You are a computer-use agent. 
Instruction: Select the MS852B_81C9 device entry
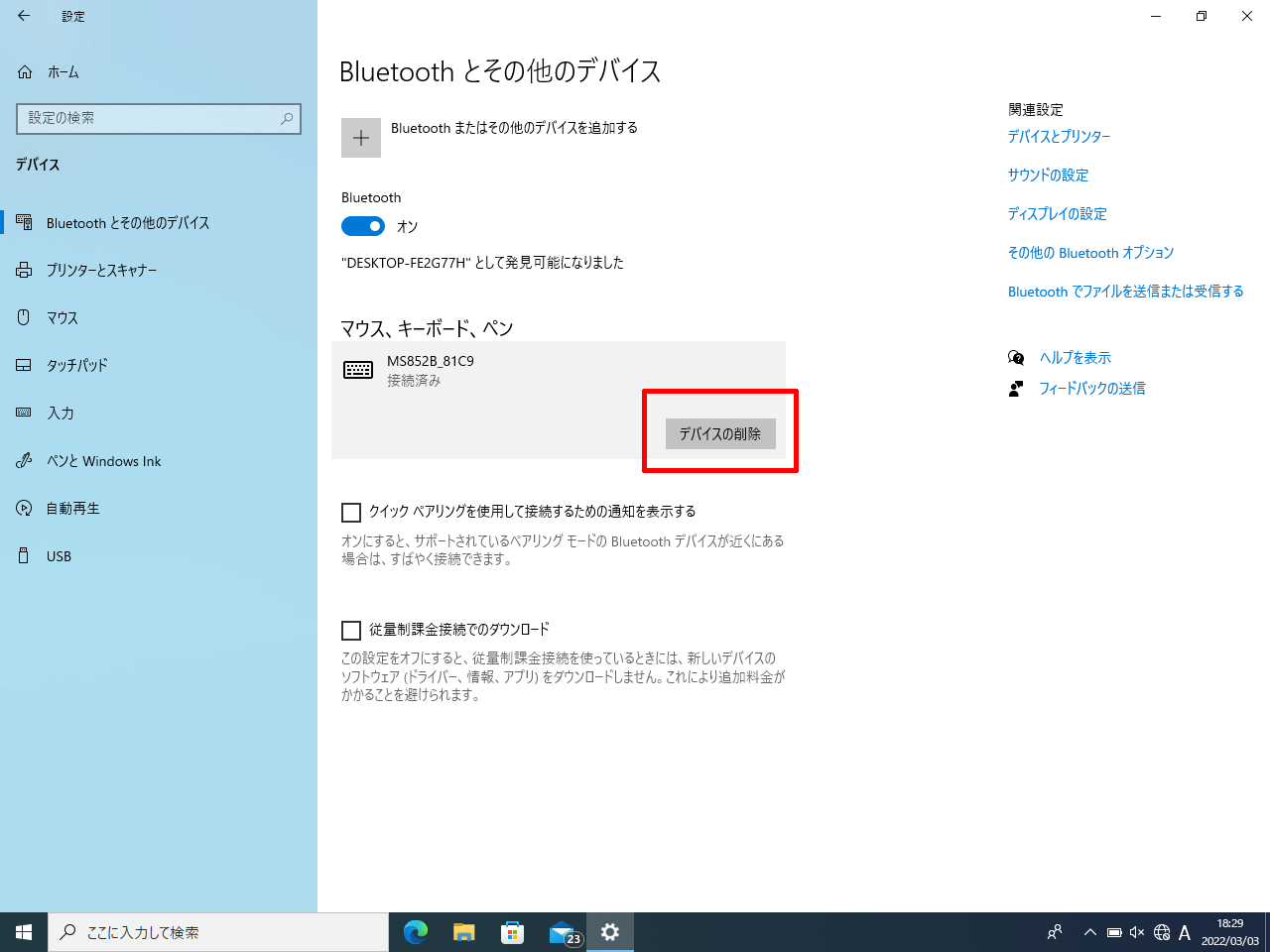(559, 400)
